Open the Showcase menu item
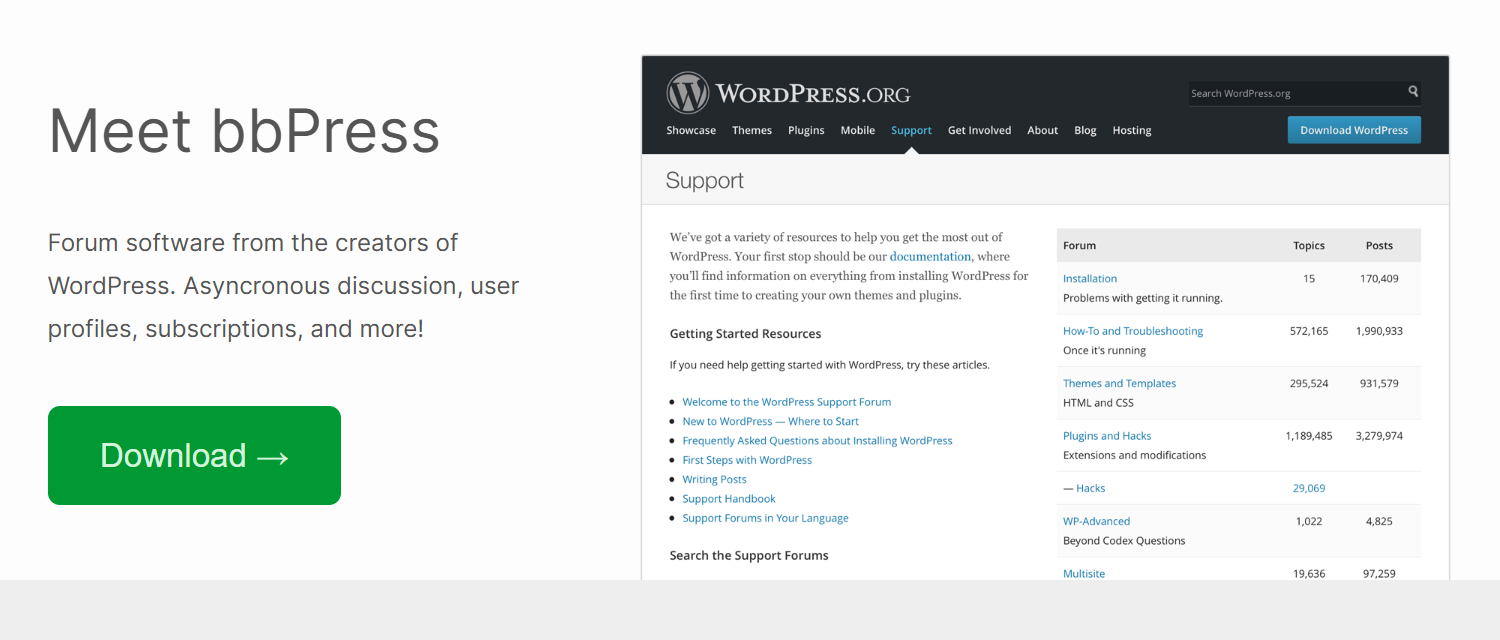 (691, 130)
